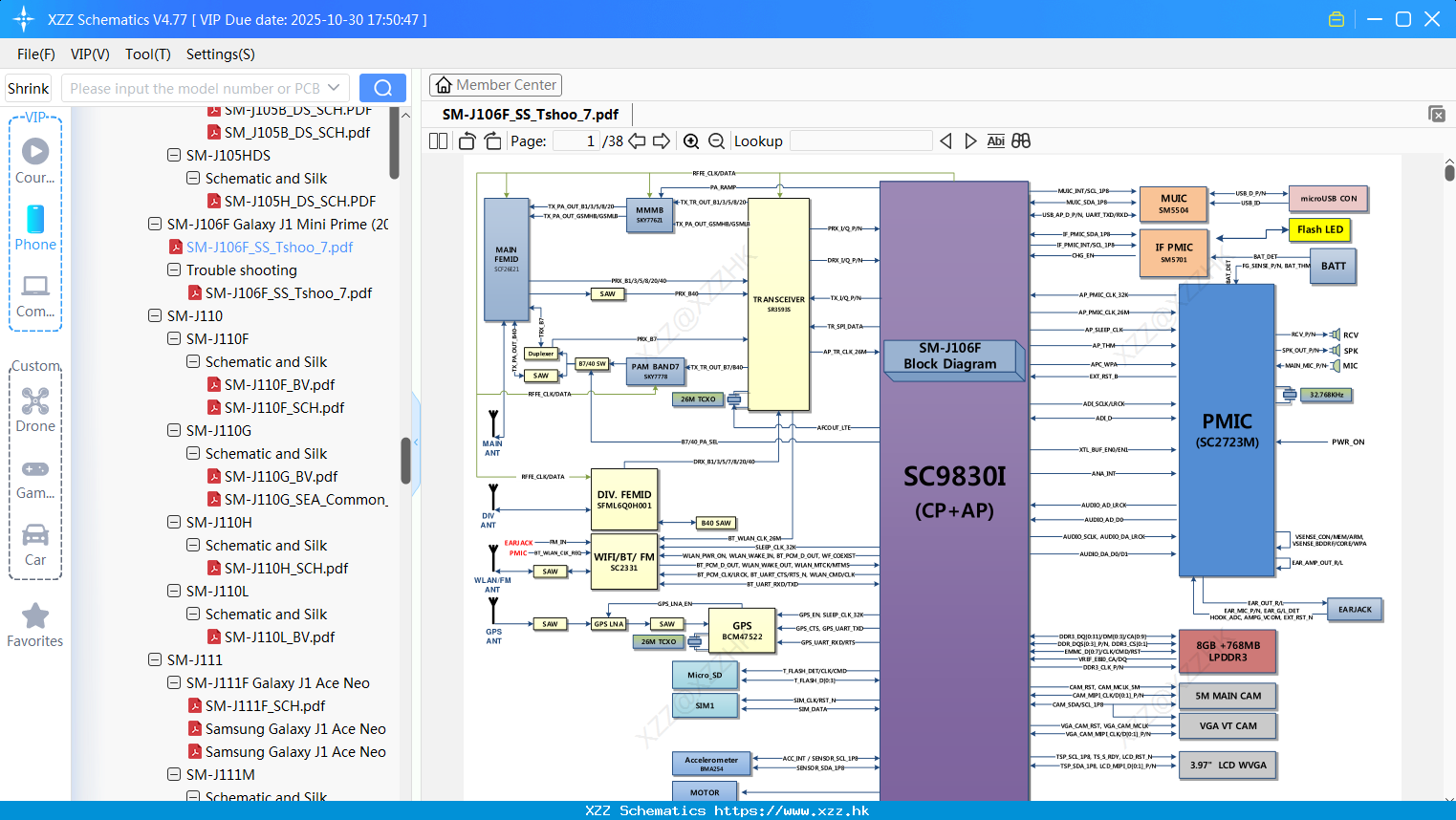1456x820 pixels.
Task: Find next lookup match triangle
Action: coord(970,141)
